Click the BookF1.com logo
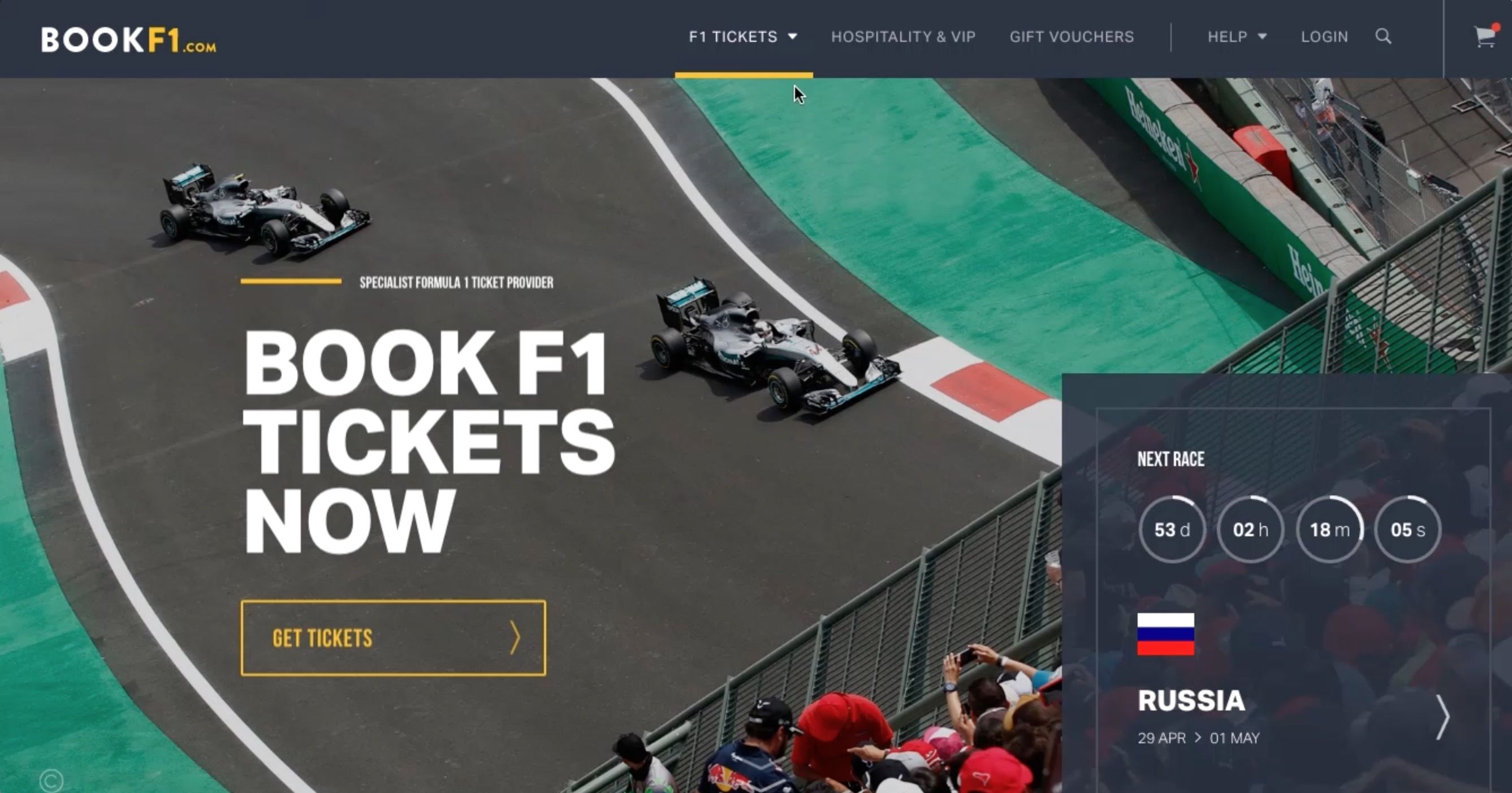1512x793 pixels. pyautogui.click(x=128, y=40)
